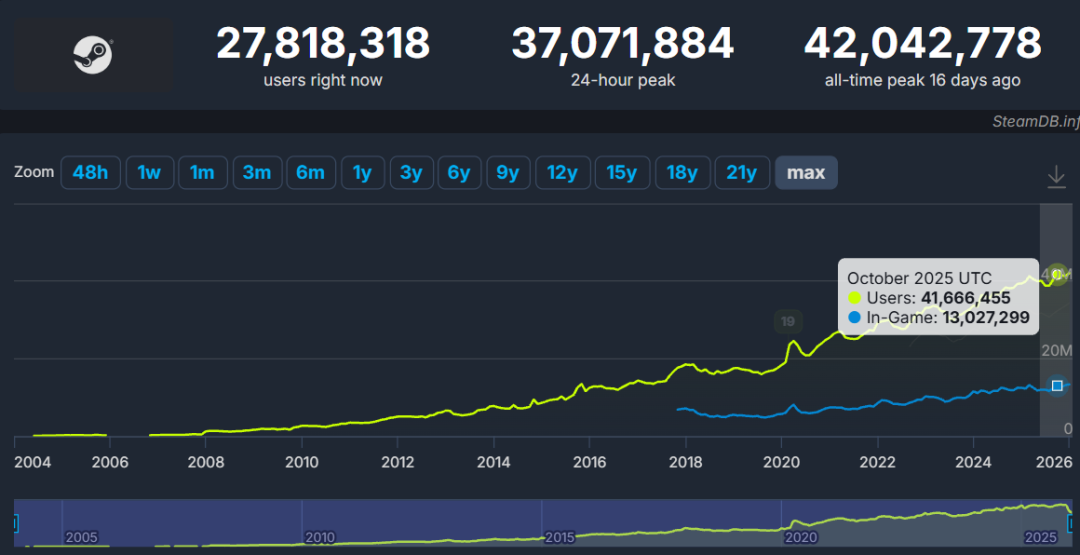Click the navigator's left range handle
Image resolution: width=1080 pixels, height=555 pixels.
[15, 521]
